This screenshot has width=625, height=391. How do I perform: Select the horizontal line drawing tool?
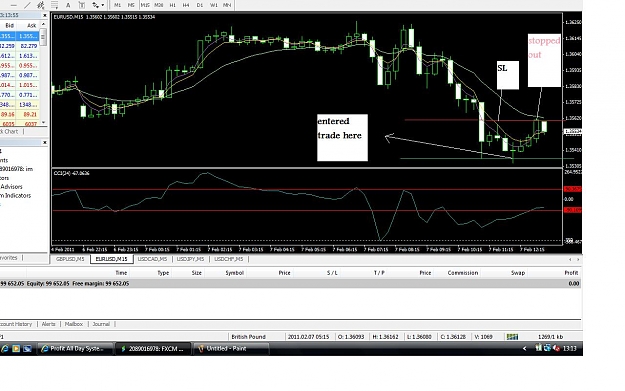[x=13, y=5]
